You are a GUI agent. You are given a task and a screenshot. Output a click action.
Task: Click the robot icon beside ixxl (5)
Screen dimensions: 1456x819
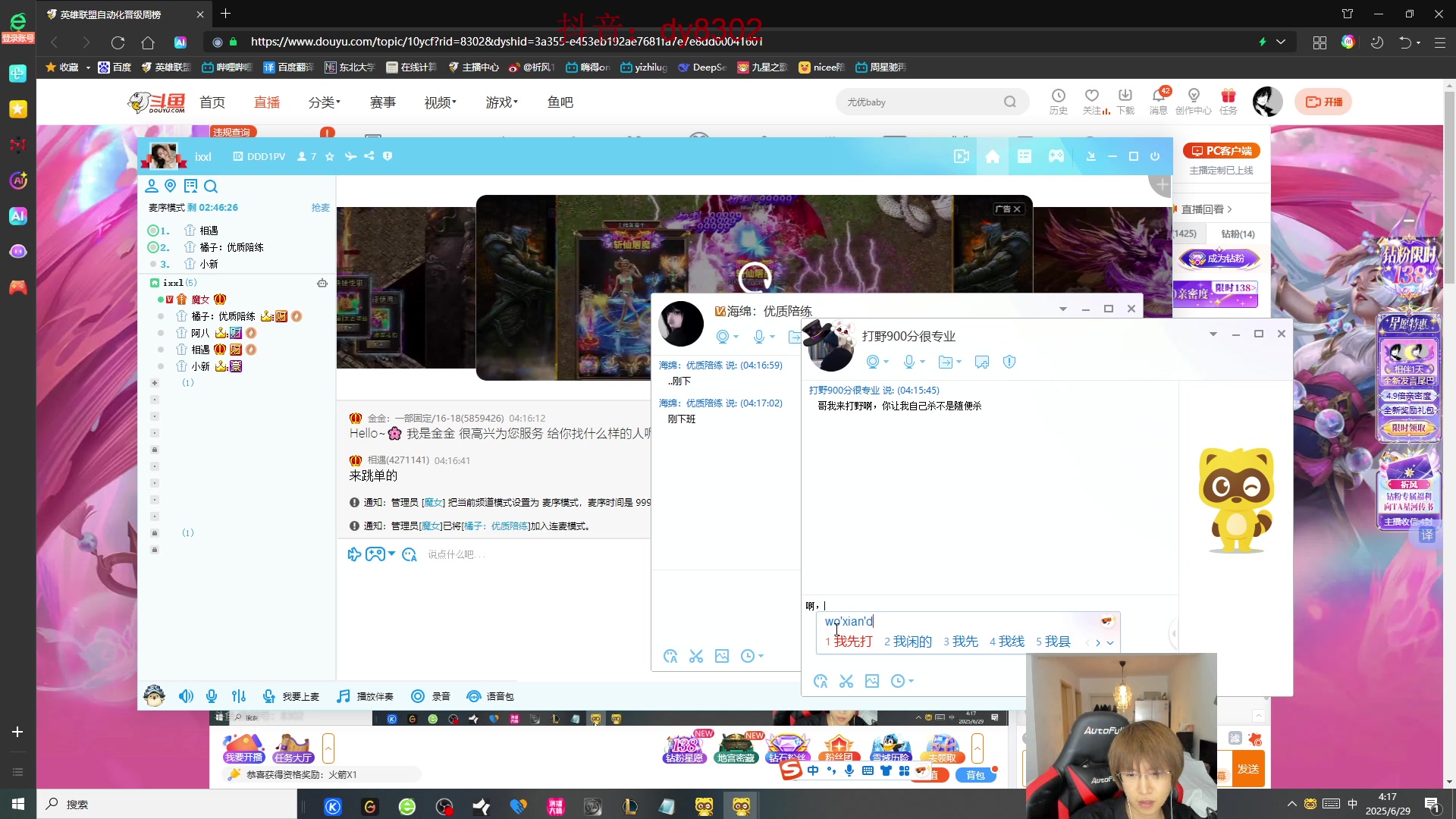(322, 283)
